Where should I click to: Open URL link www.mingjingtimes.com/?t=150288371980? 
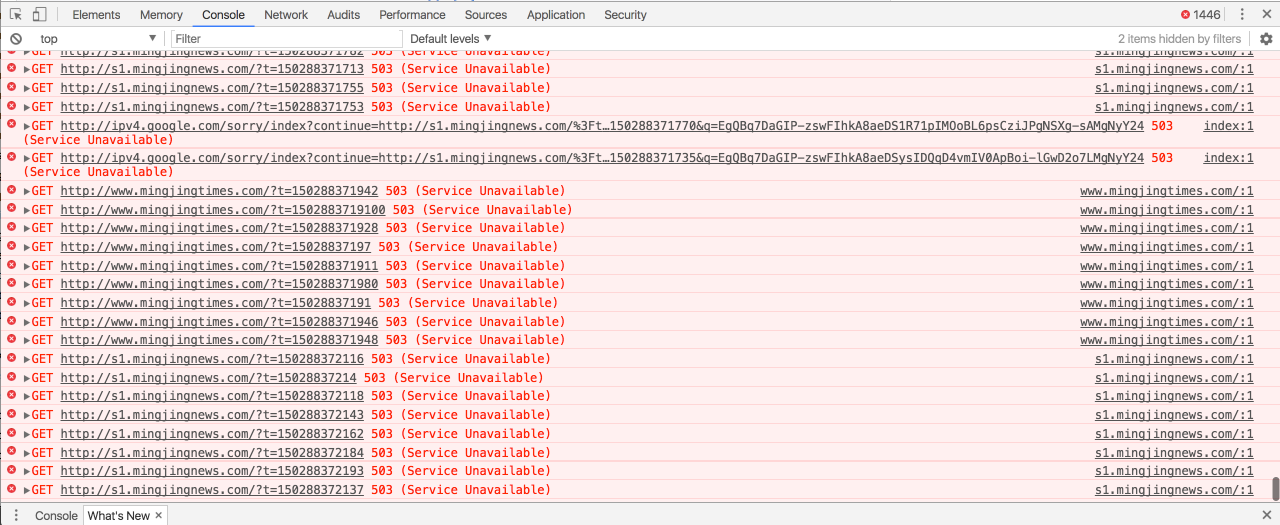click(x=219, y=284)
